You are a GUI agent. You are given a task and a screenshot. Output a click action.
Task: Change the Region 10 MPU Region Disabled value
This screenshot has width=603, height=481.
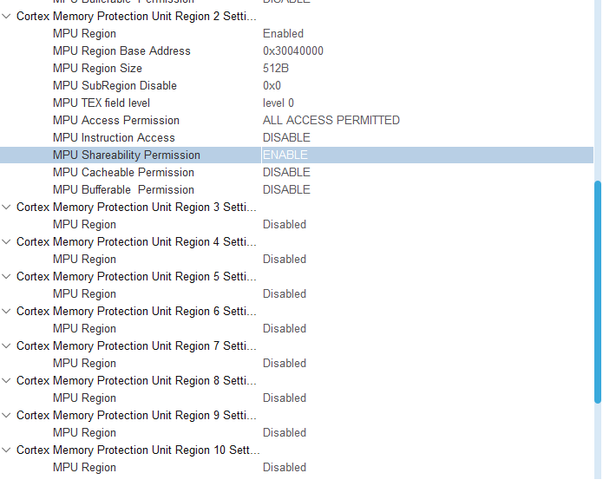[x=284, y=467]
